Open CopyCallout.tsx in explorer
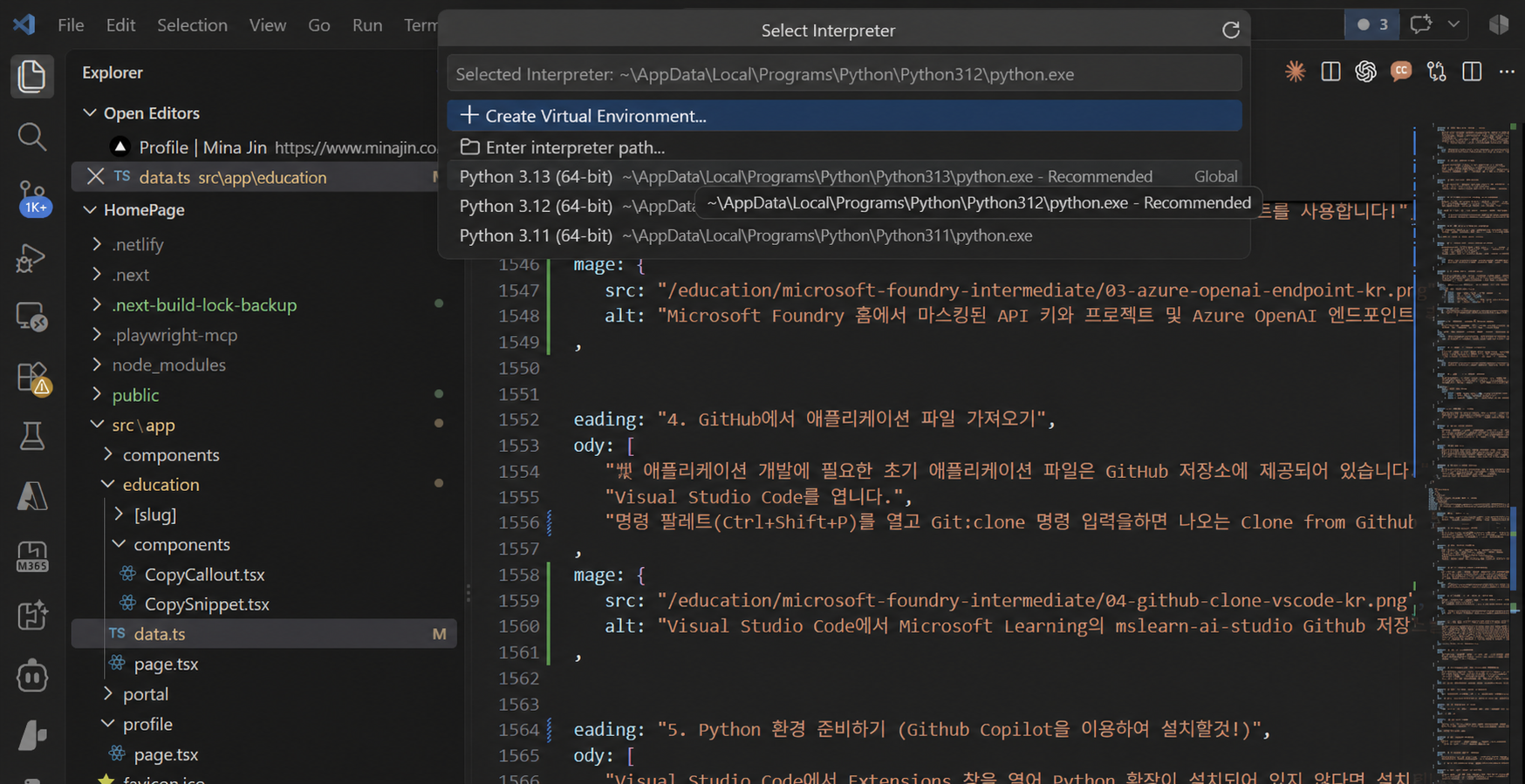1525x784 pixels. click(x=204, y=575)
